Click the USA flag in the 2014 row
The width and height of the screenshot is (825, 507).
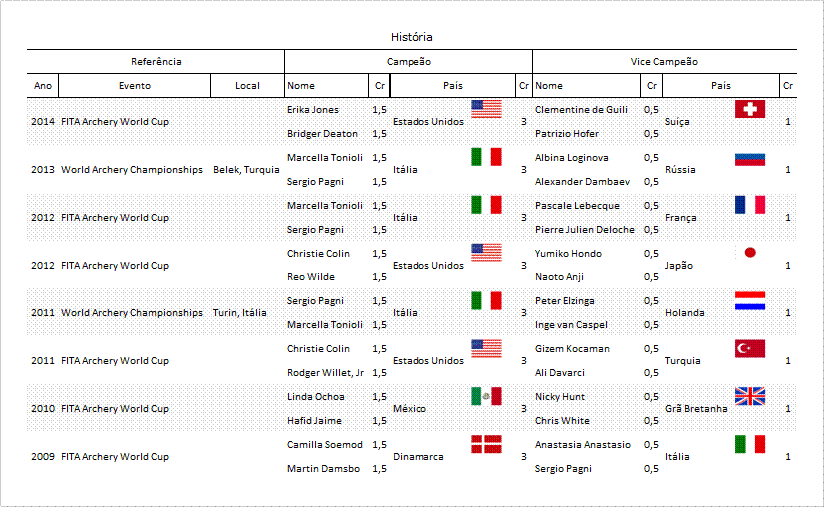pyautogui.click(x=486, y=109)
